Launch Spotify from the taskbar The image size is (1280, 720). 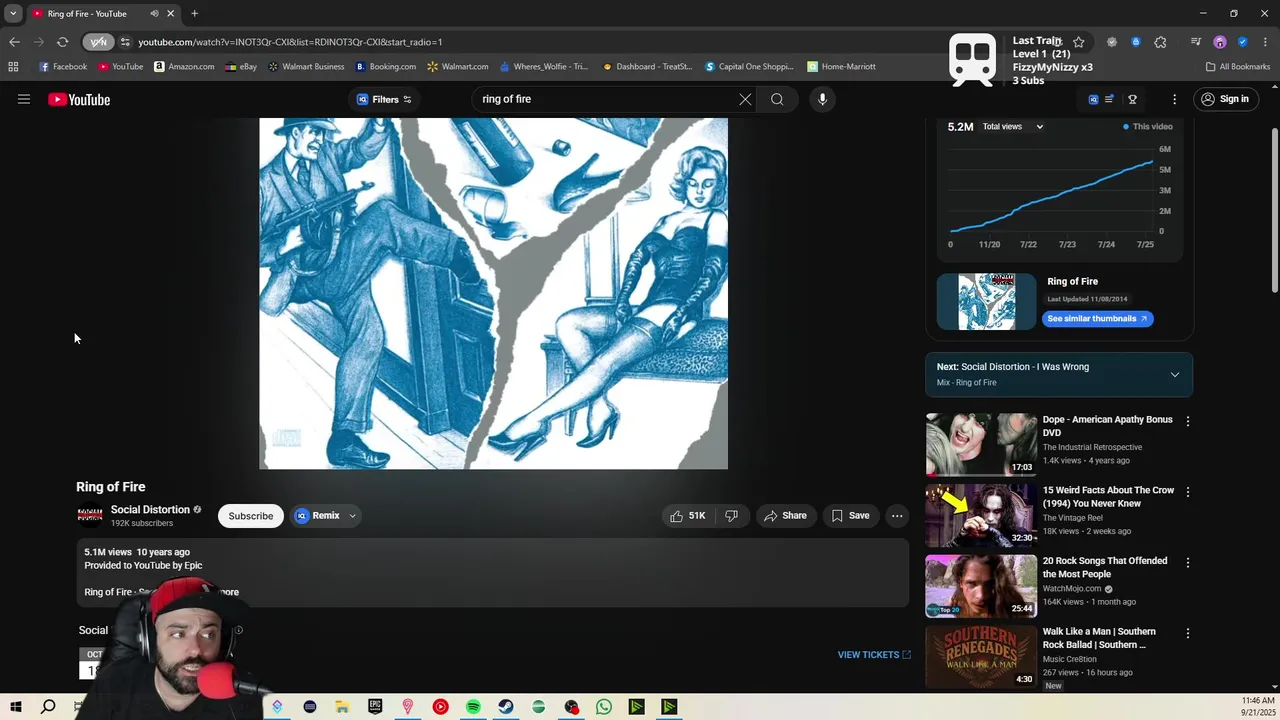[x=473, y=707]
